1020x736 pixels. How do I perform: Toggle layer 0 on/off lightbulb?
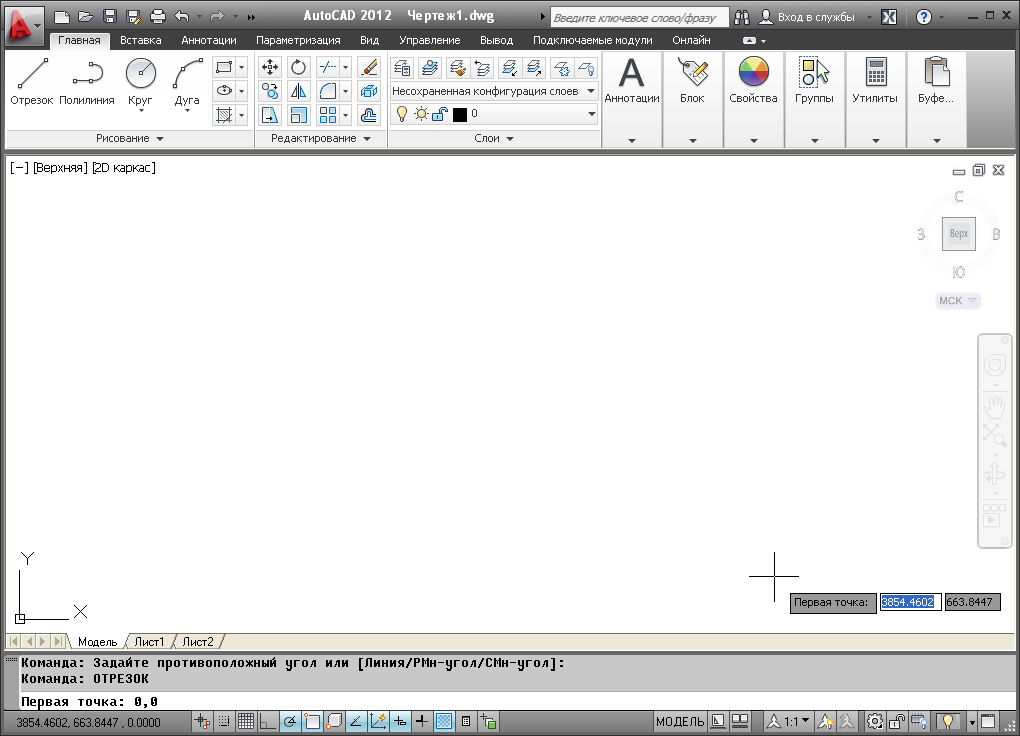tap(402, 114)
